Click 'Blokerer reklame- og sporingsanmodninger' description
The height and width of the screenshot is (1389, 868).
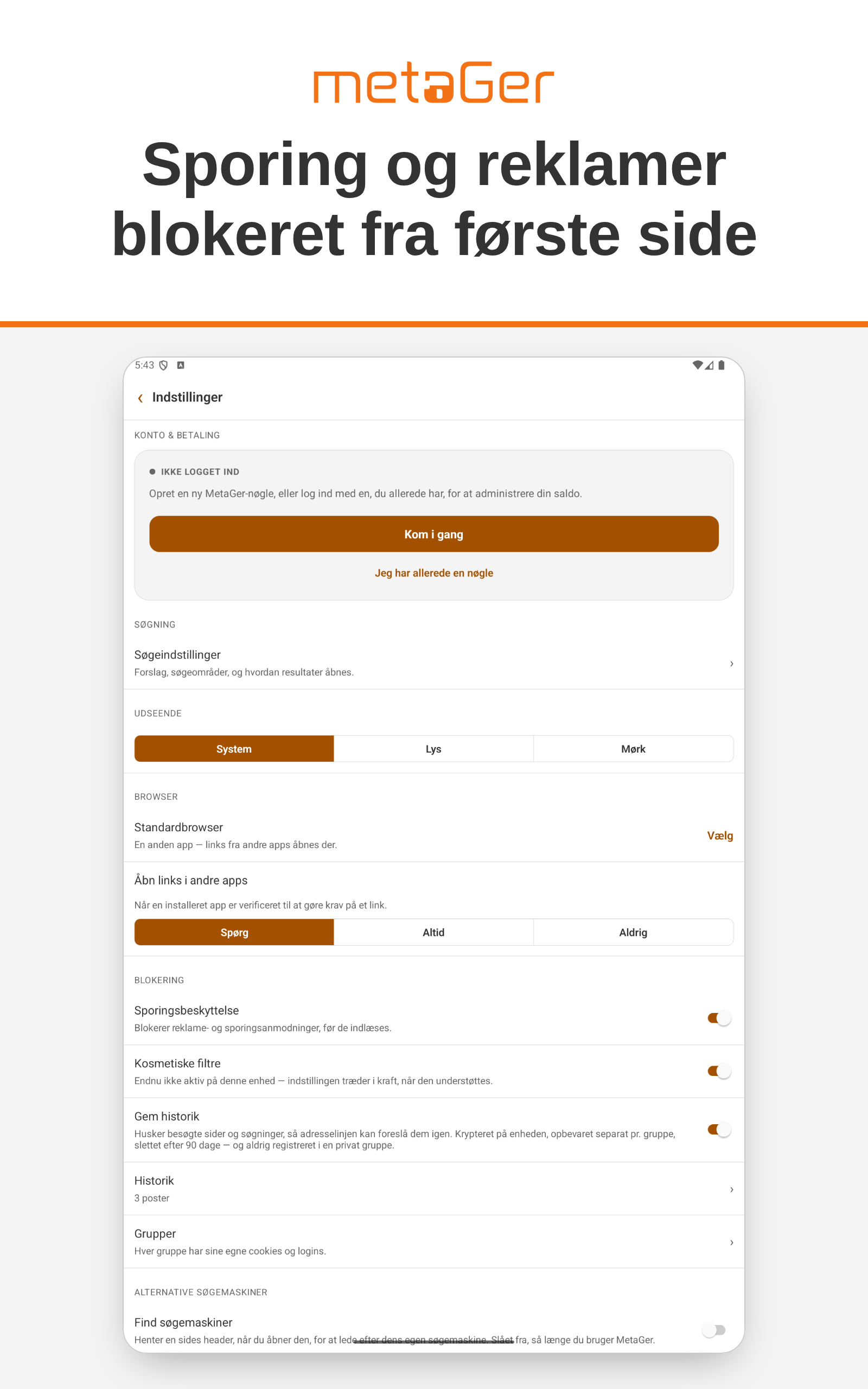(263, 1028)
